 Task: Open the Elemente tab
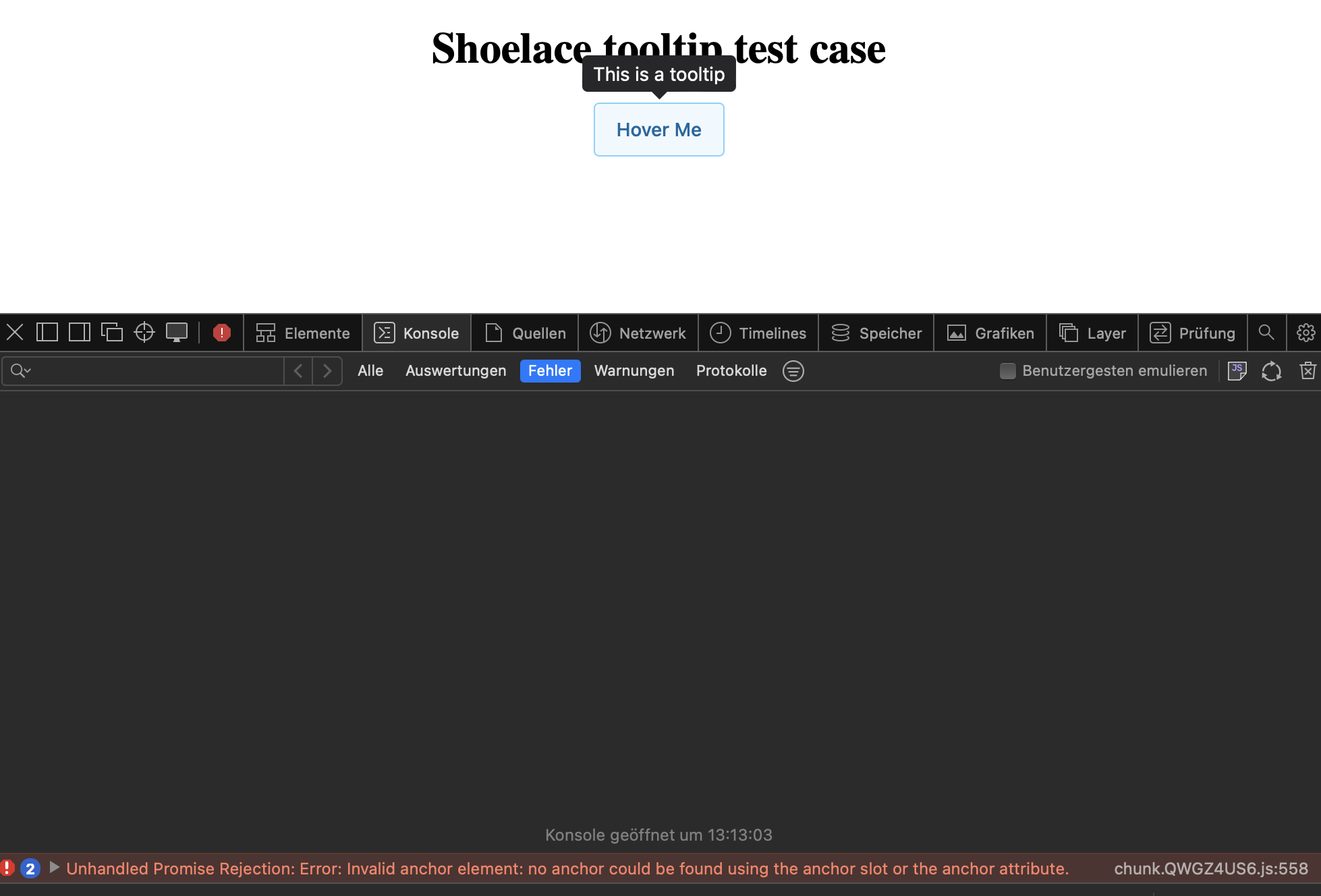coord(303,333)
